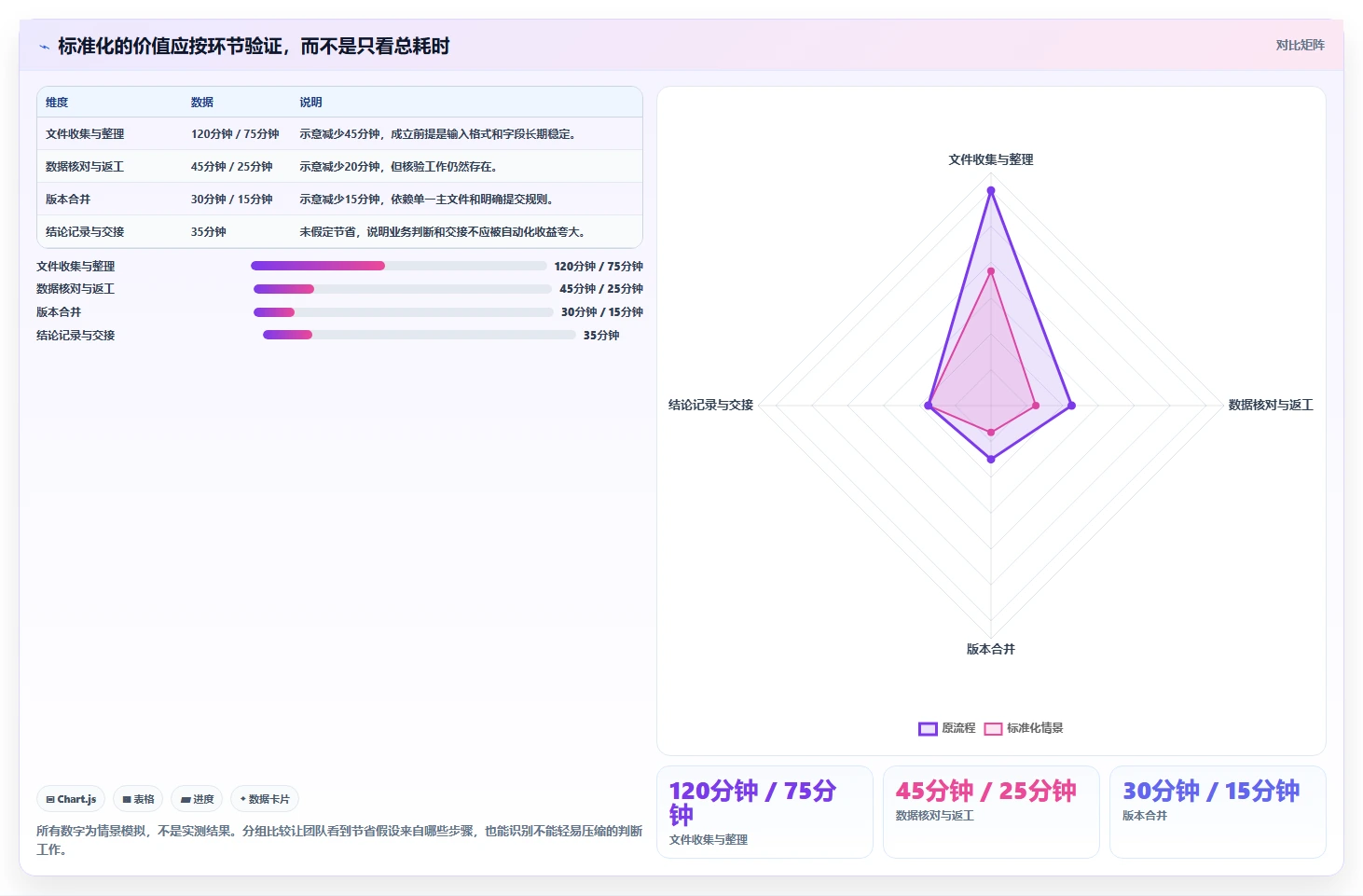Click the radar axis label 数据核对与返工
This screenshot has height=896, width=1363.
1271,405
